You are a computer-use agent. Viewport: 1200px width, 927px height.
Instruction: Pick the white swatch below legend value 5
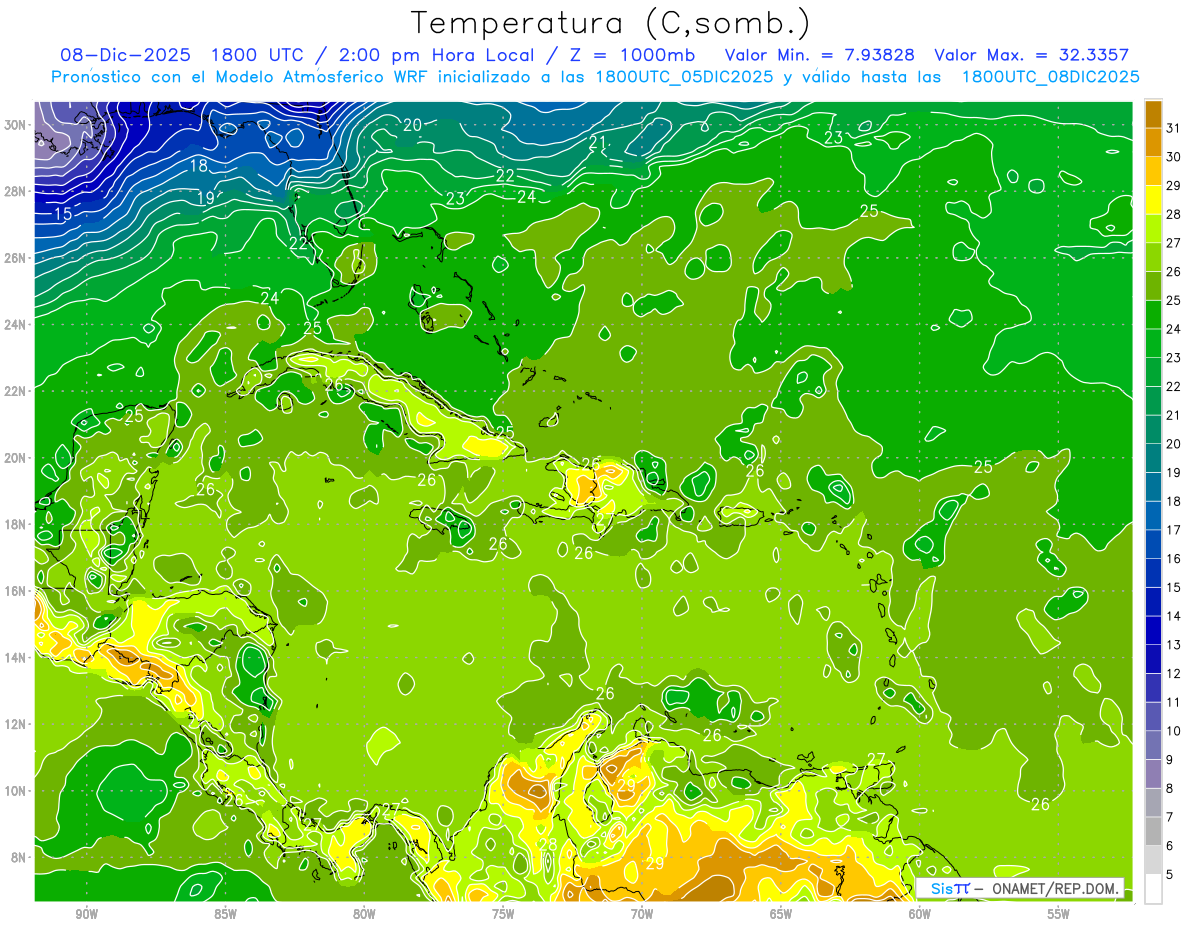pyautogui.click(x=1153, y=889)
